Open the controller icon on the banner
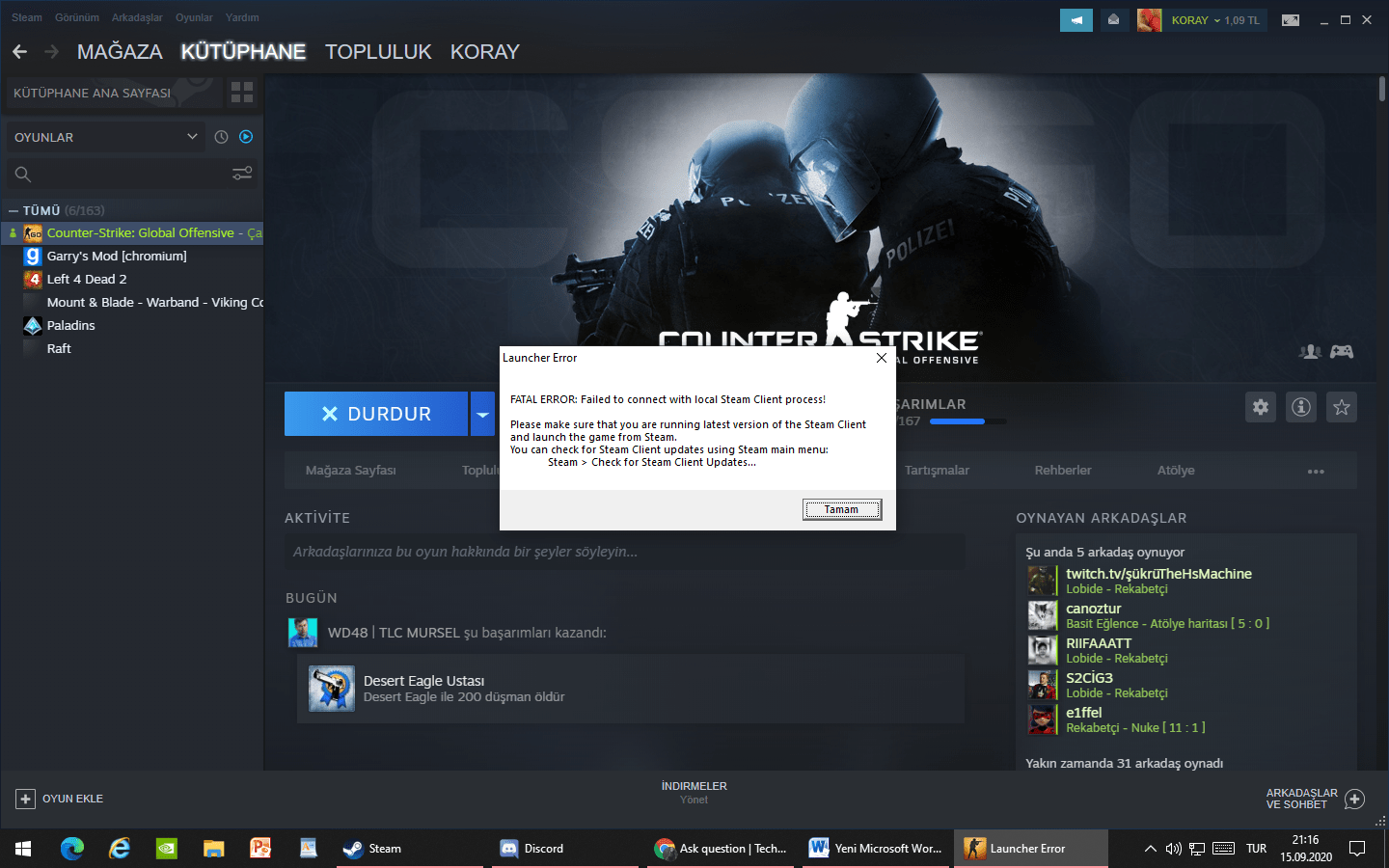Image resolution: width=1389 pixels, height=868 pixels. (1342, 352)
